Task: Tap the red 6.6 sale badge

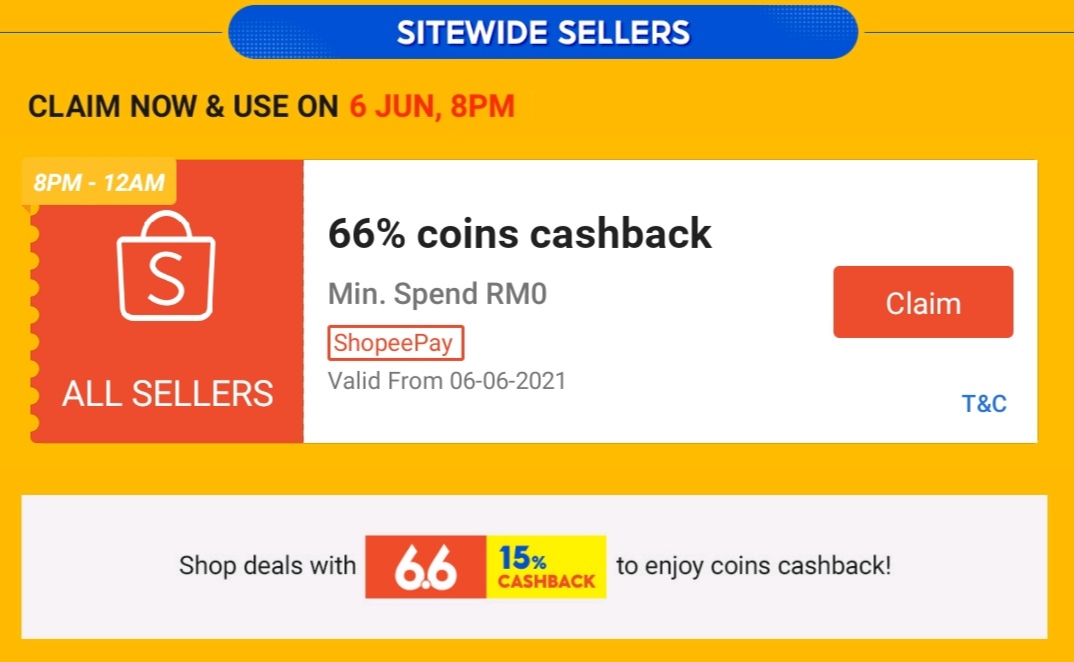Action: (x=426, y=567)
